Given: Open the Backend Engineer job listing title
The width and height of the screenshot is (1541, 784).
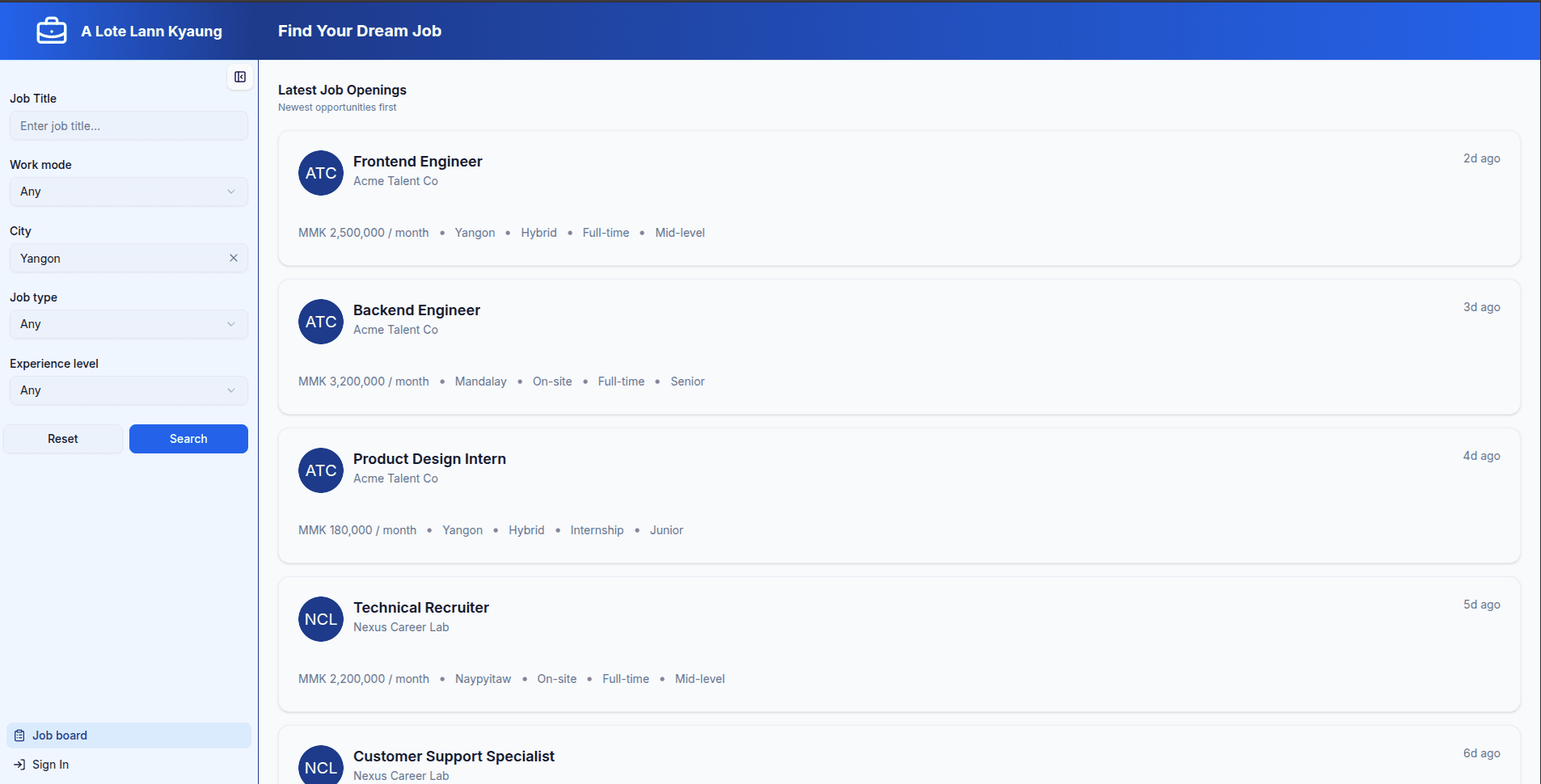Looking at the screenshot, I should click(x=416, y=310).
